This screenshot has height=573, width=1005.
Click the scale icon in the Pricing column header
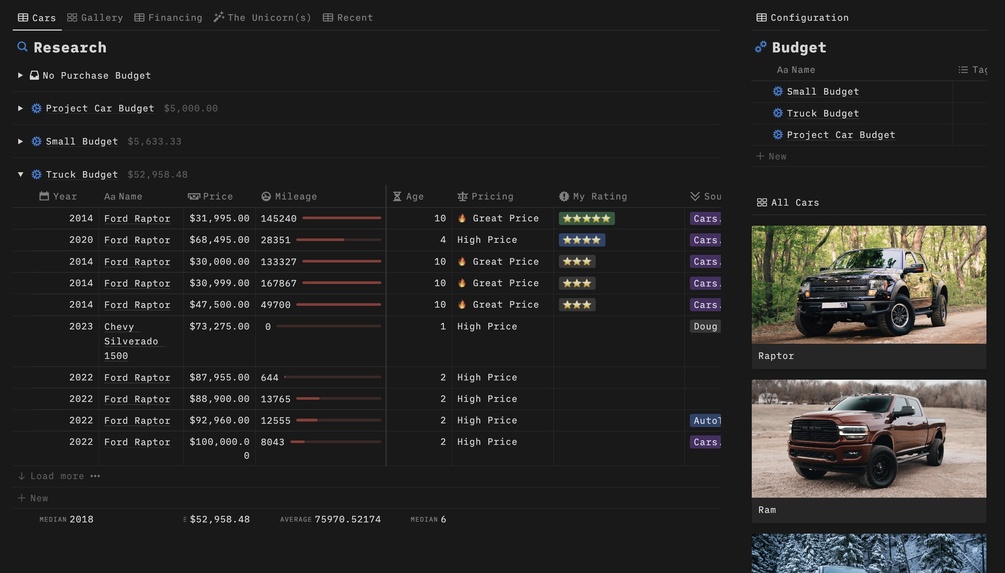coord(462,197)
